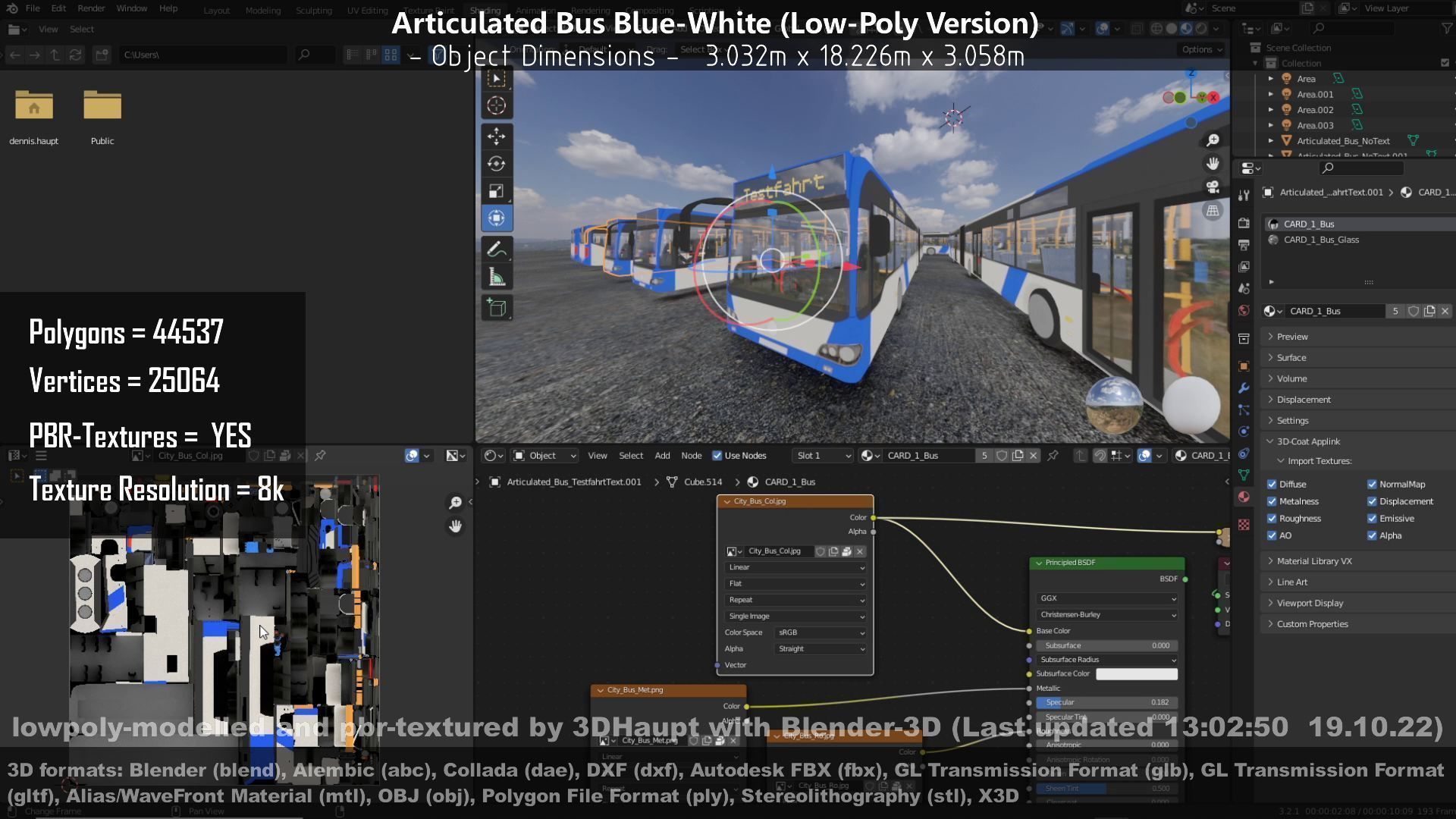Open the Edit menu

(58, 8)
